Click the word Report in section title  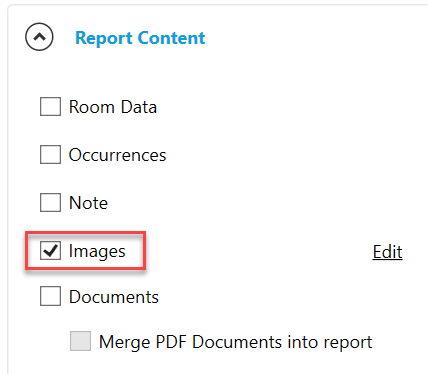point(104,38)
